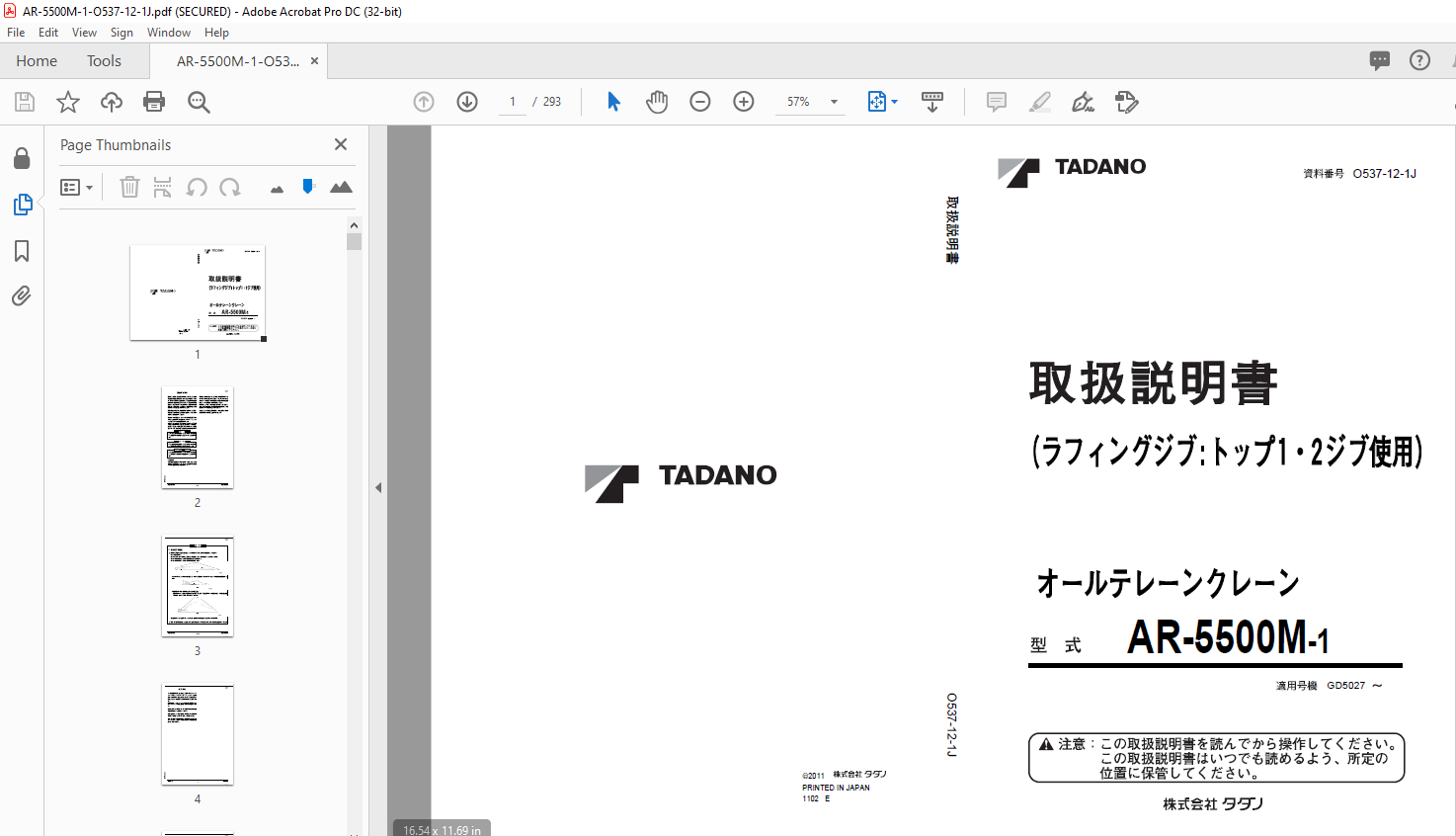Open the chat notifications icon
The height and width of the screenshot is (836, 1456).
(1380, 60)
